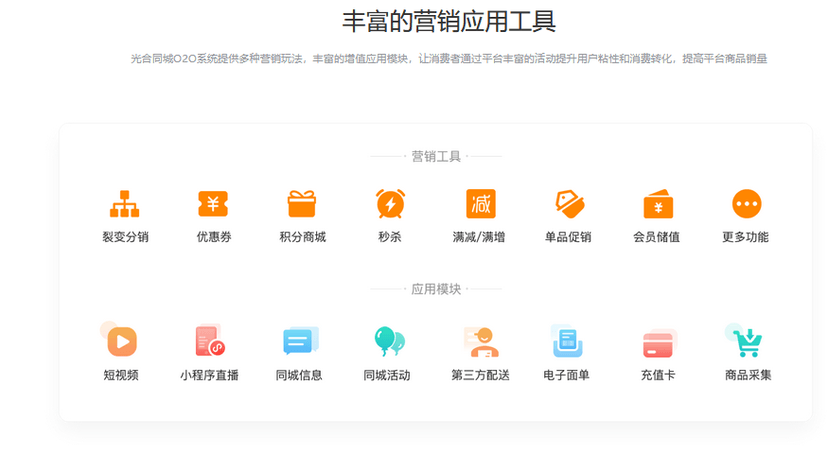Open the 充值卡 label text
This screenshot has height=452, width=828.
pos(658,375)
